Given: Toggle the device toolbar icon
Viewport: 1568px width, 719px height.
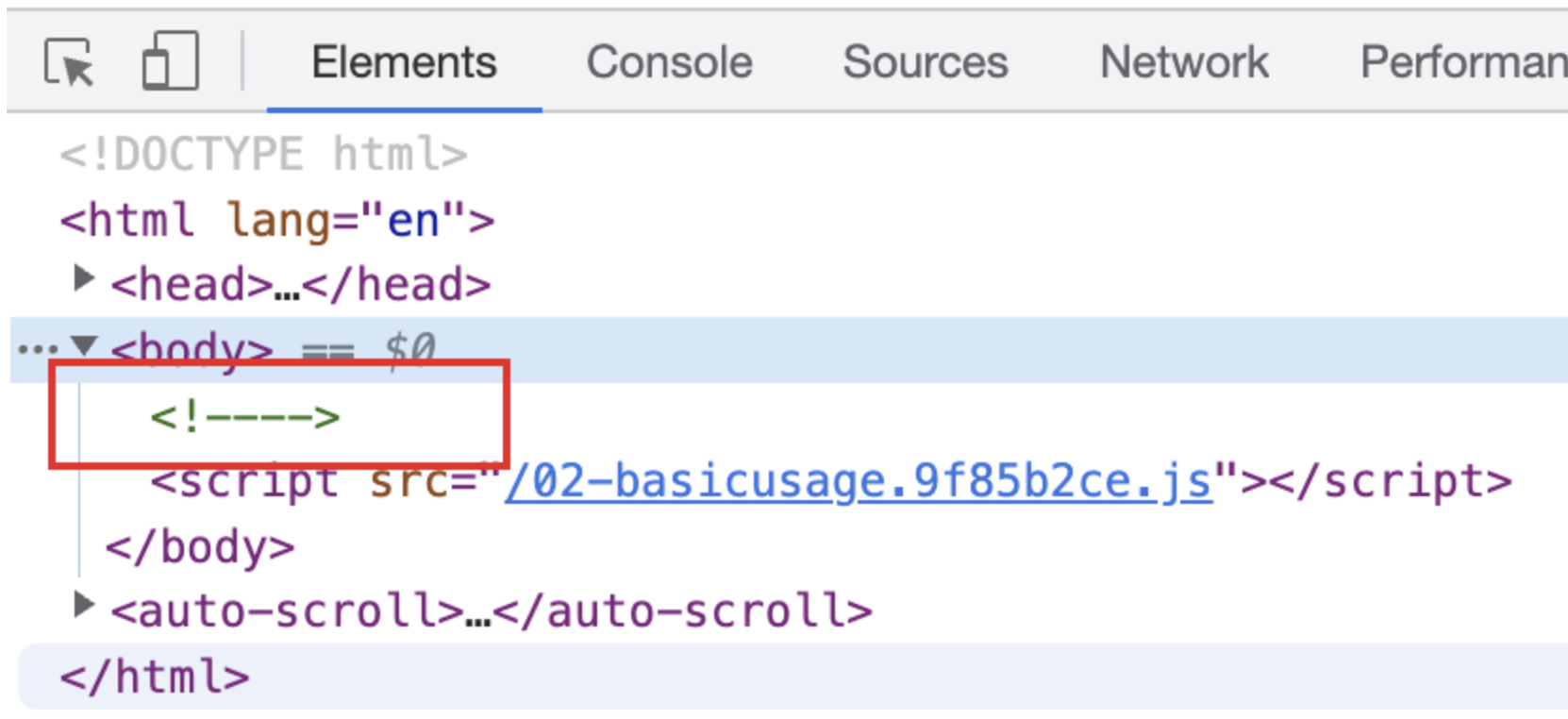Looking at the screenshot, I should [171, 60].
